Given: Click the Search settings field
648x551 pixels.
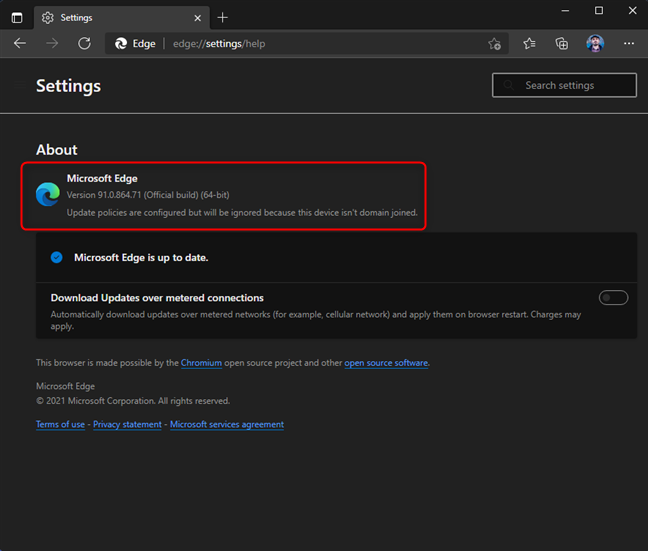Looking at the screenshot, I should pyautogui.click(x=564, y=85).
